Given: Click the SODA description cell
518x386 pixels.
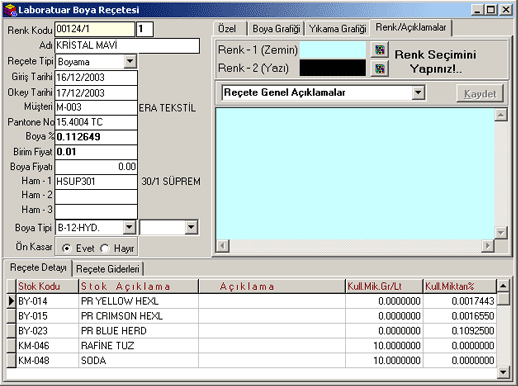Looking at the screenshot, I should (x=139, y=360).
